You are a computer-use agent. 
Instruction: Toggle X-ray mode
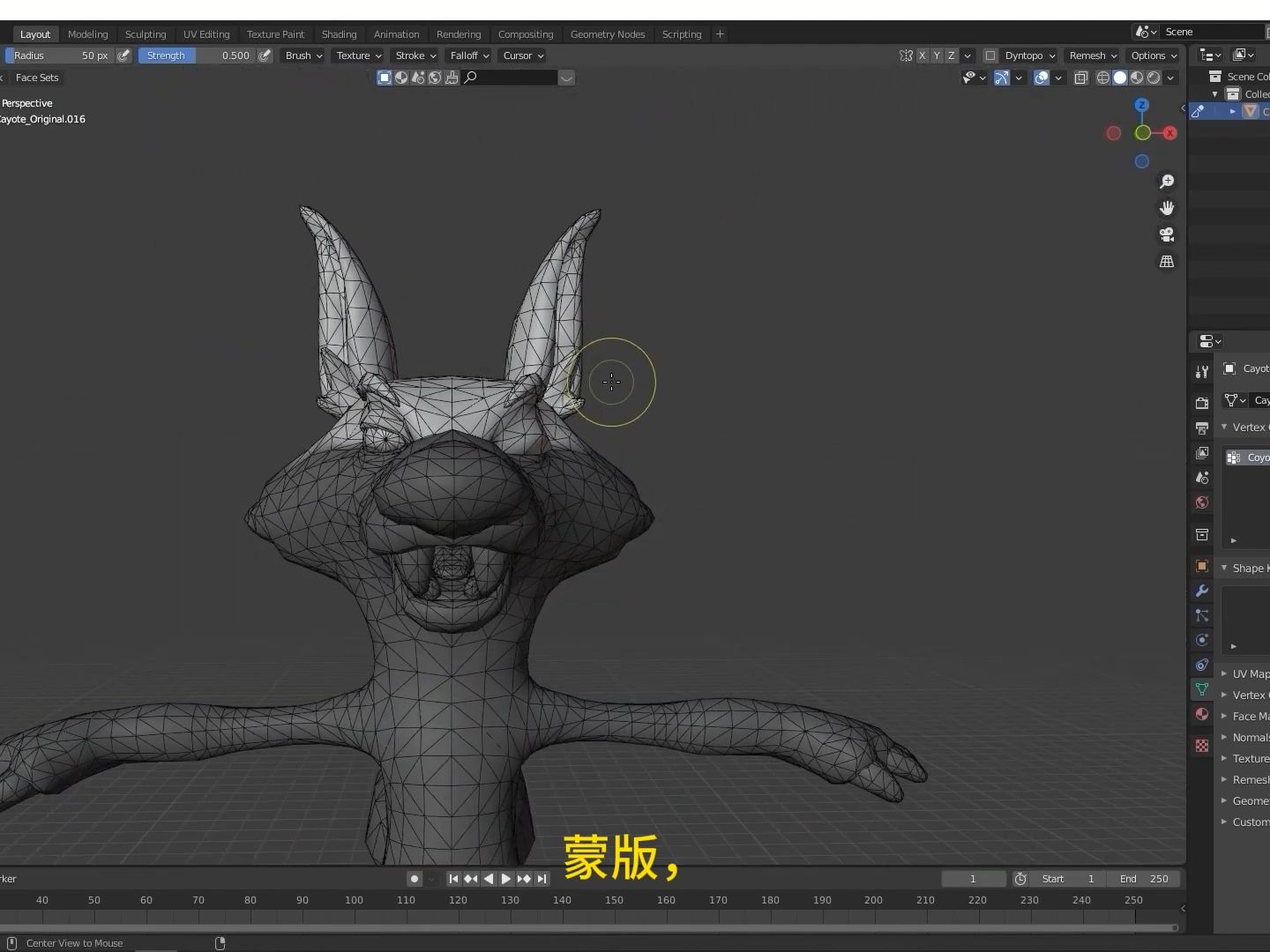coord(1080,78)
